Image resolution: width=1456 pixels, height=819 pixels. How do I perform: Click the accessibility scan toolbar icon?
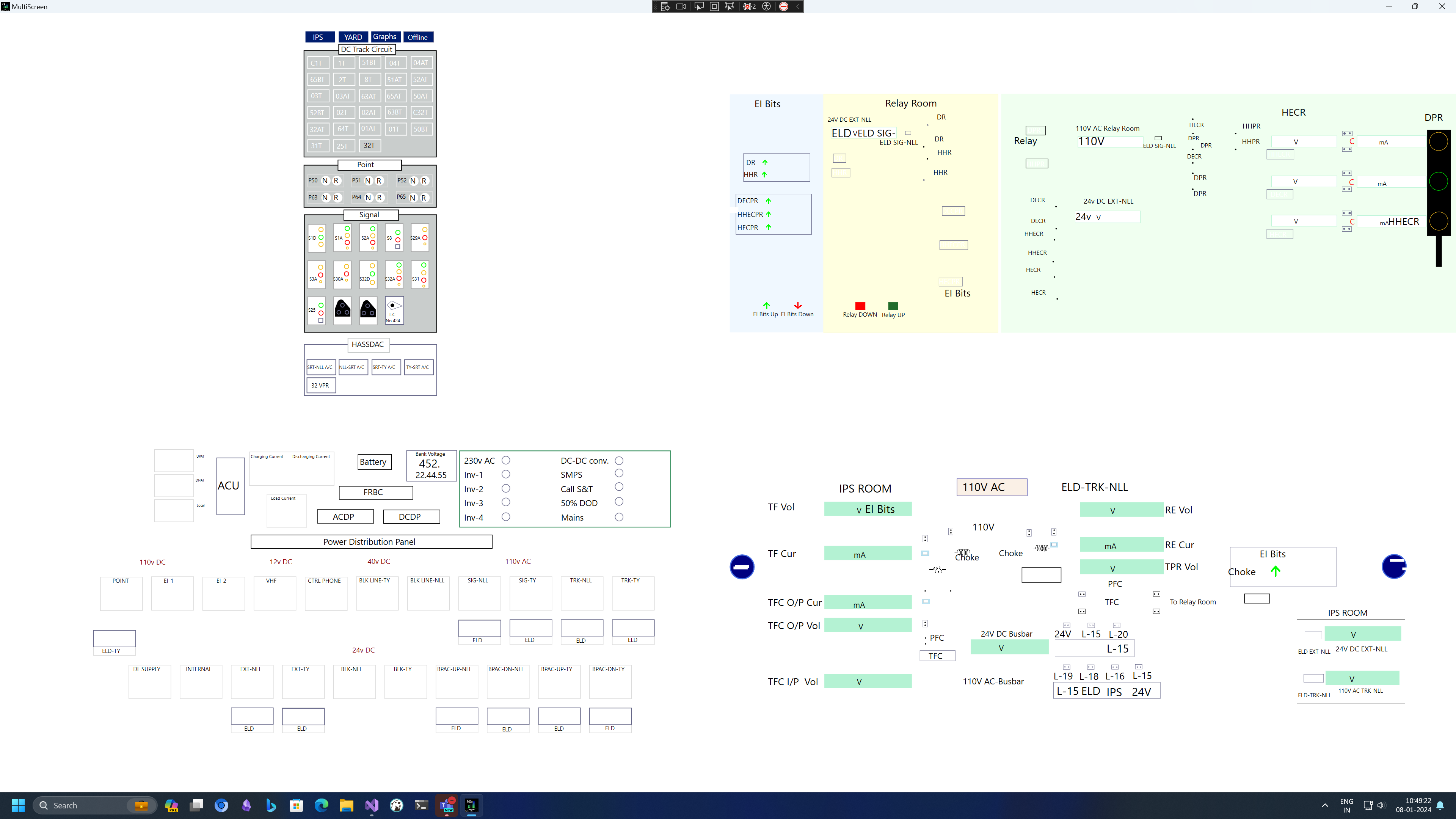click(x=766, y=7)
